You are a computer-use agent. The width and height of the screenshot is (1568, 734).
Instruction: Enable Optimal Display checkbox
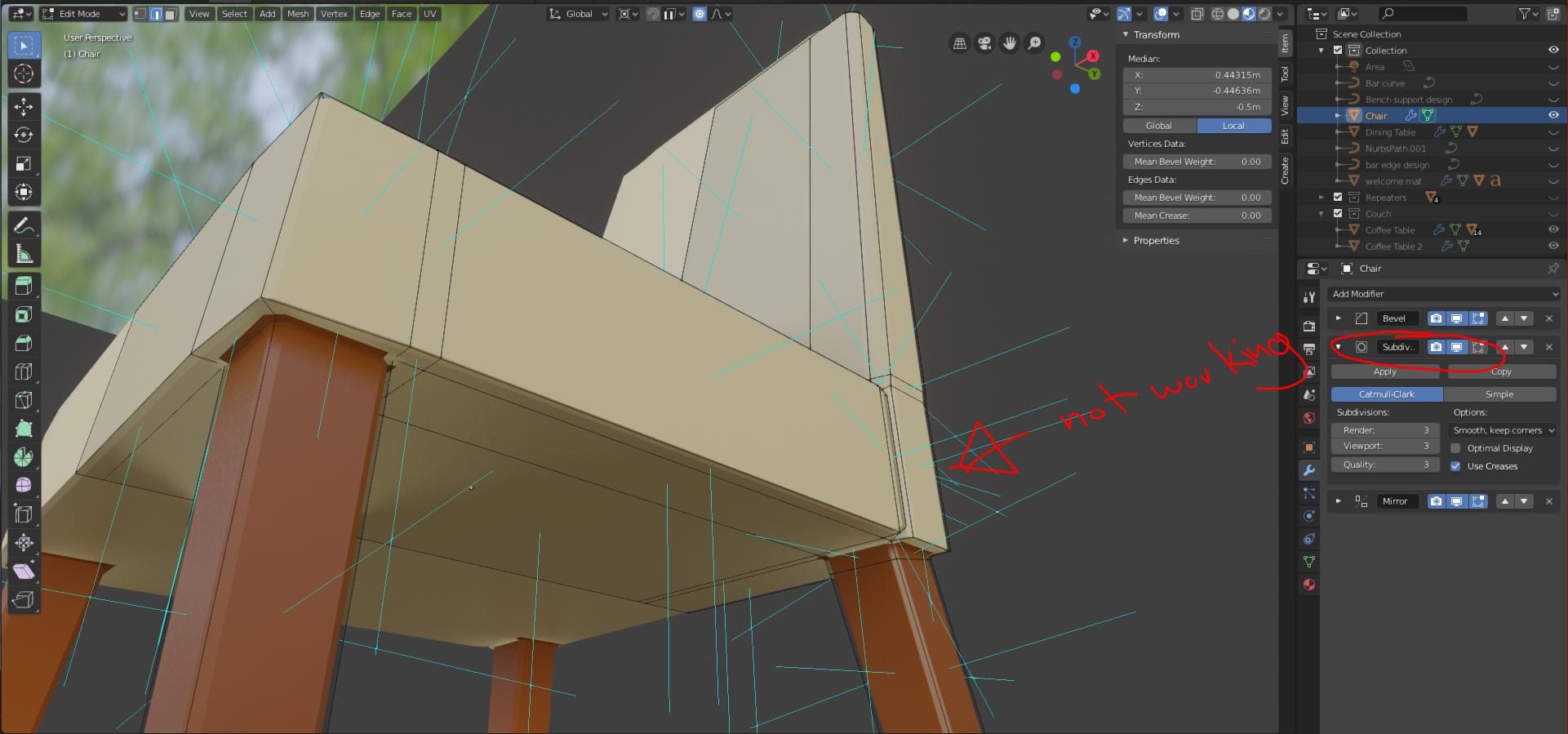pos(1455,448)
